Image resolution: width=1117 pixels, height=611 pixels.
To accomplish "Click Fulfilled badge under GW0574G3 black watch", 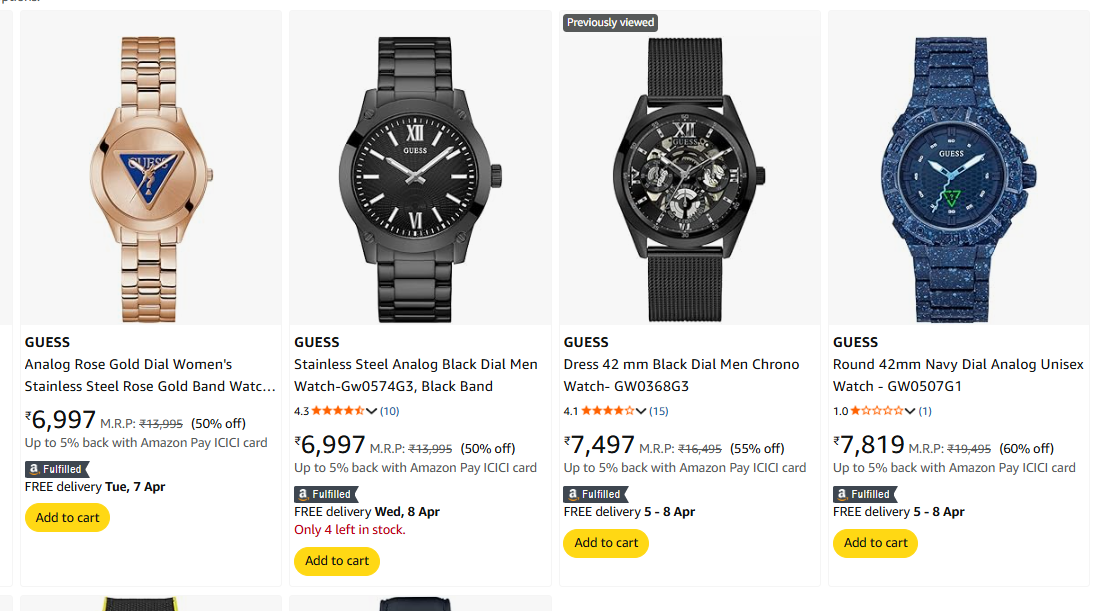I will 326,494.
